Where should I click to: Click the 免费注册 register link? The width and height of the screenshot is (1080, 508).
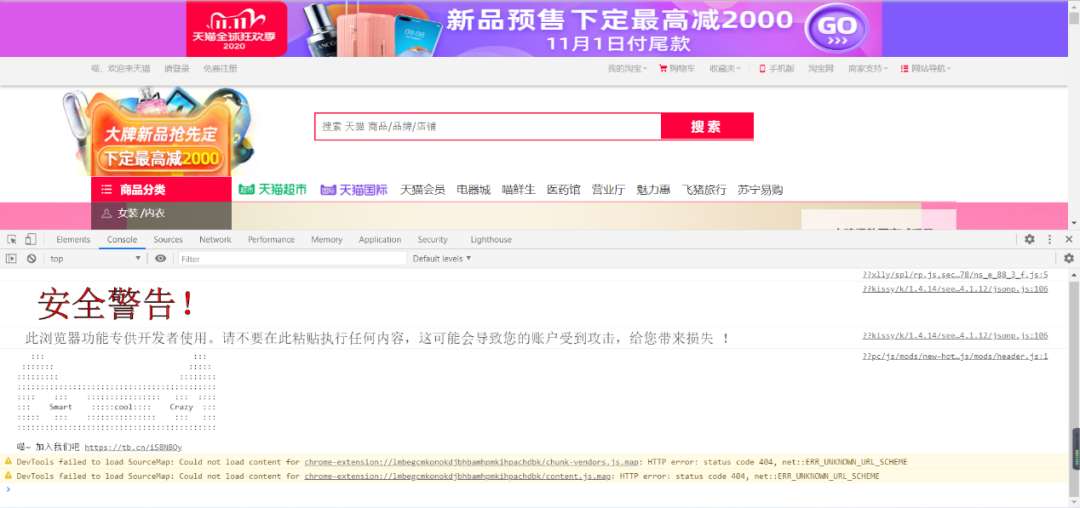pyautogui.click(x=220, y=69)
